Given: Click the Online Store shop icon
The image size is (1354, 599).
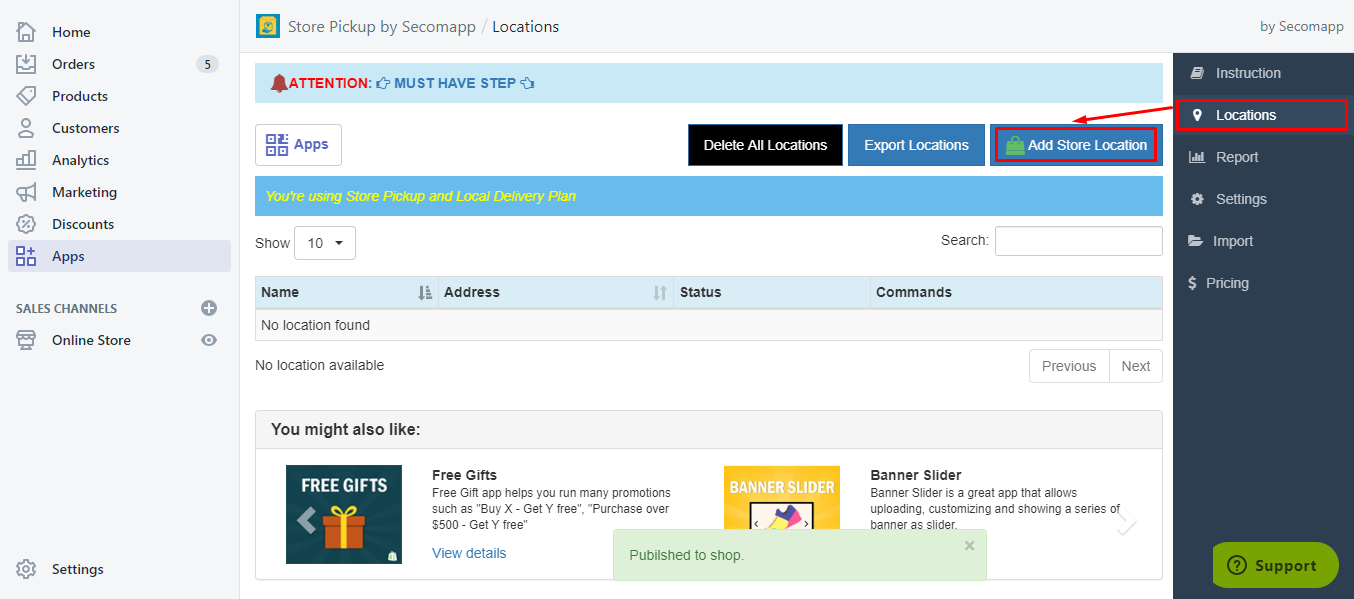Looking at the screenshot, I should tap(26, 340).
